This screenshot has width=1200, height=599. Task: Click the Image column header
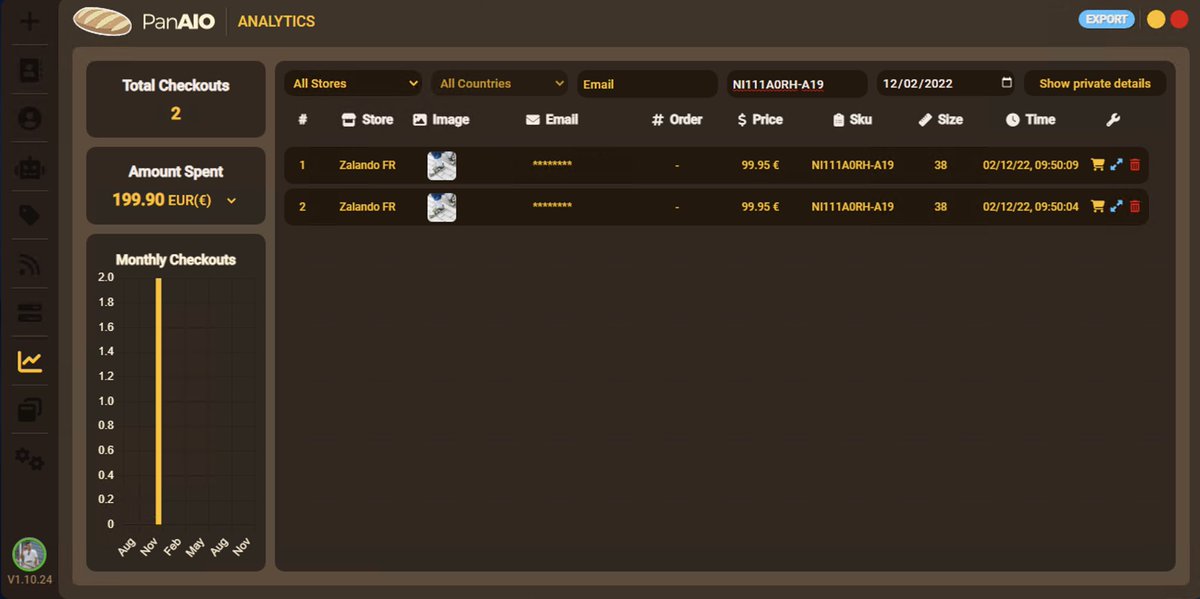(441, 120)
